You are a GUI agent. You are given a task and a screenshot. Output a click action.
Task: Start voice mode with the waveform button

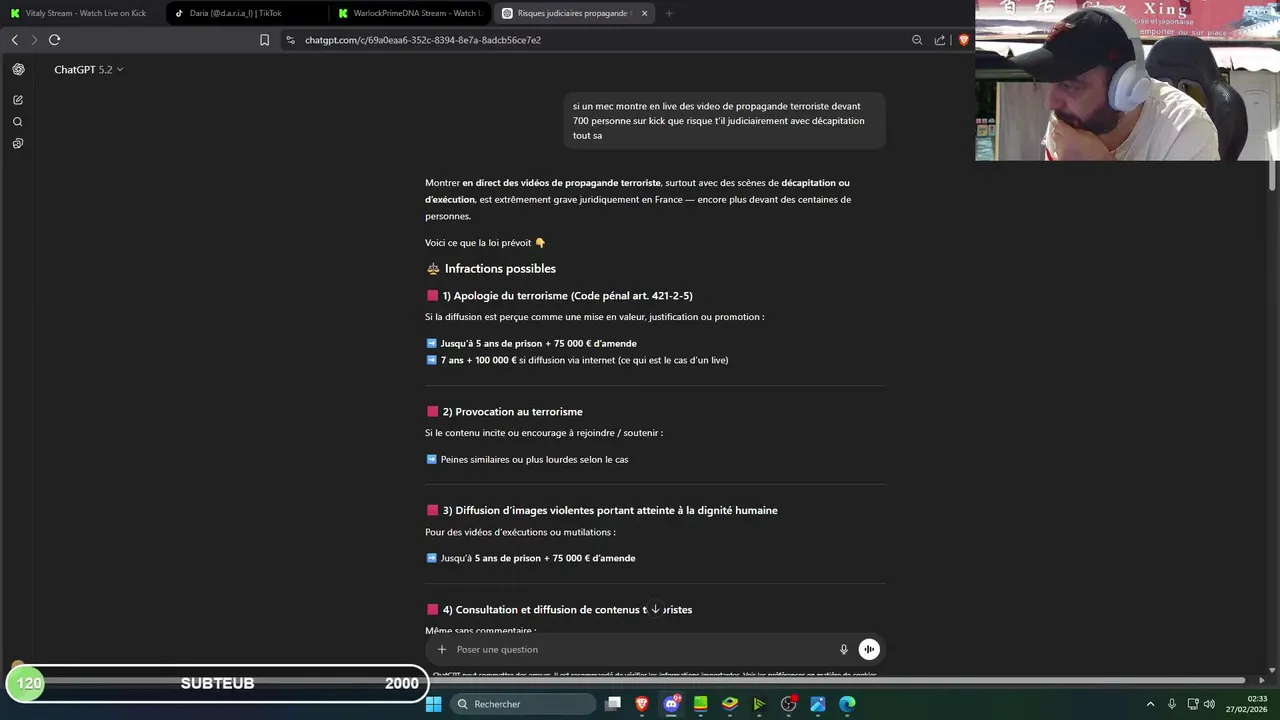[869, 649]
